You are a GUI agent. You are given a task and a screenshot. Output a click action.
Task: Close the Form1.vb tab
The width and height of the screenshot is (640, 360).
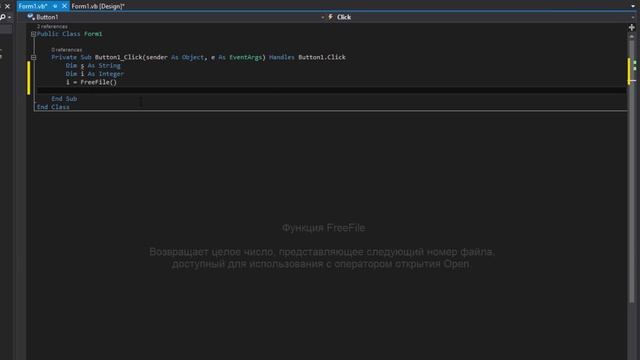[x=64, y=6]
